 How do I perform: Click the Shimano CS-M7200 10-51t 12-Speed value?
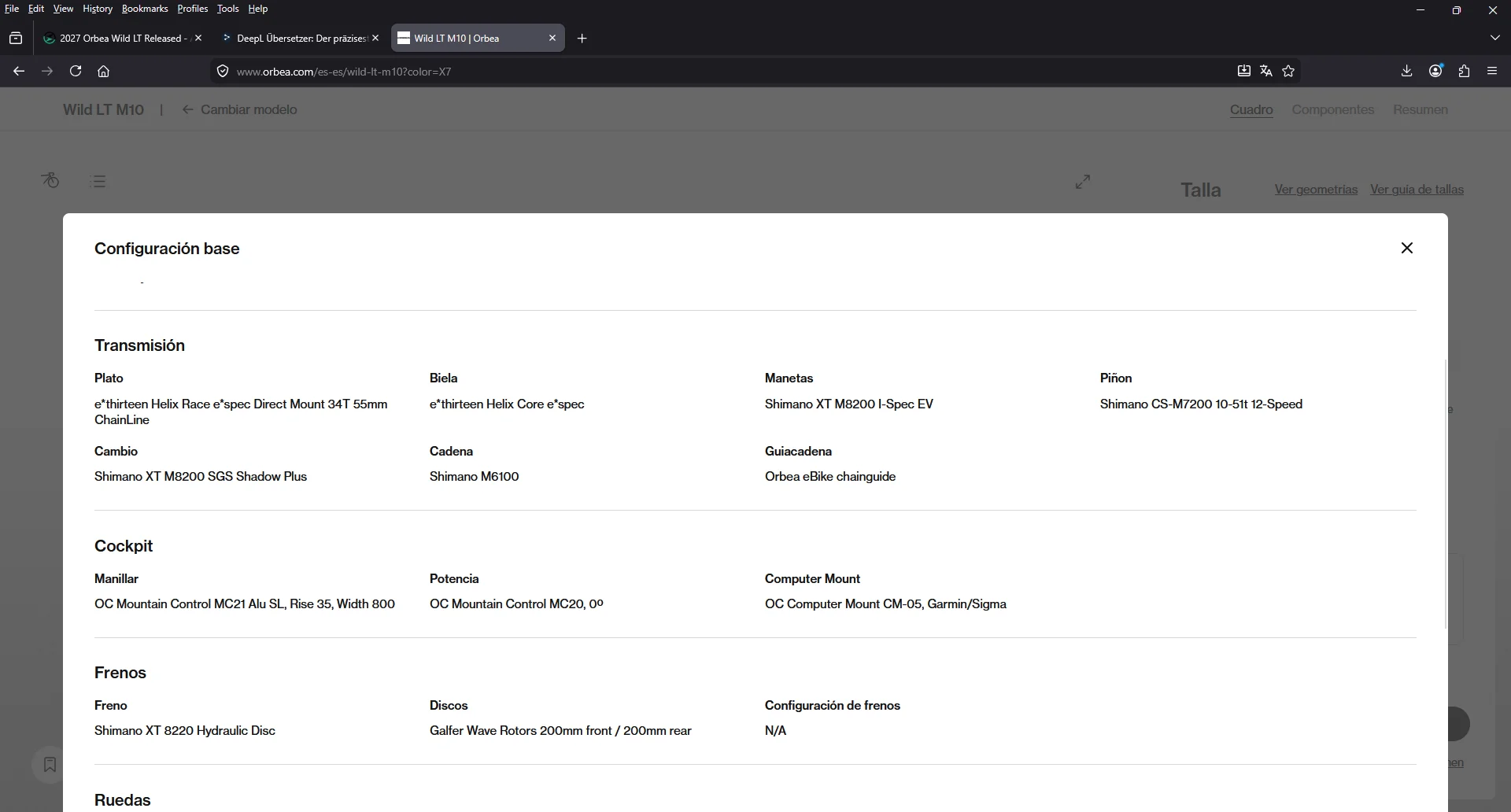point(1201,404)
